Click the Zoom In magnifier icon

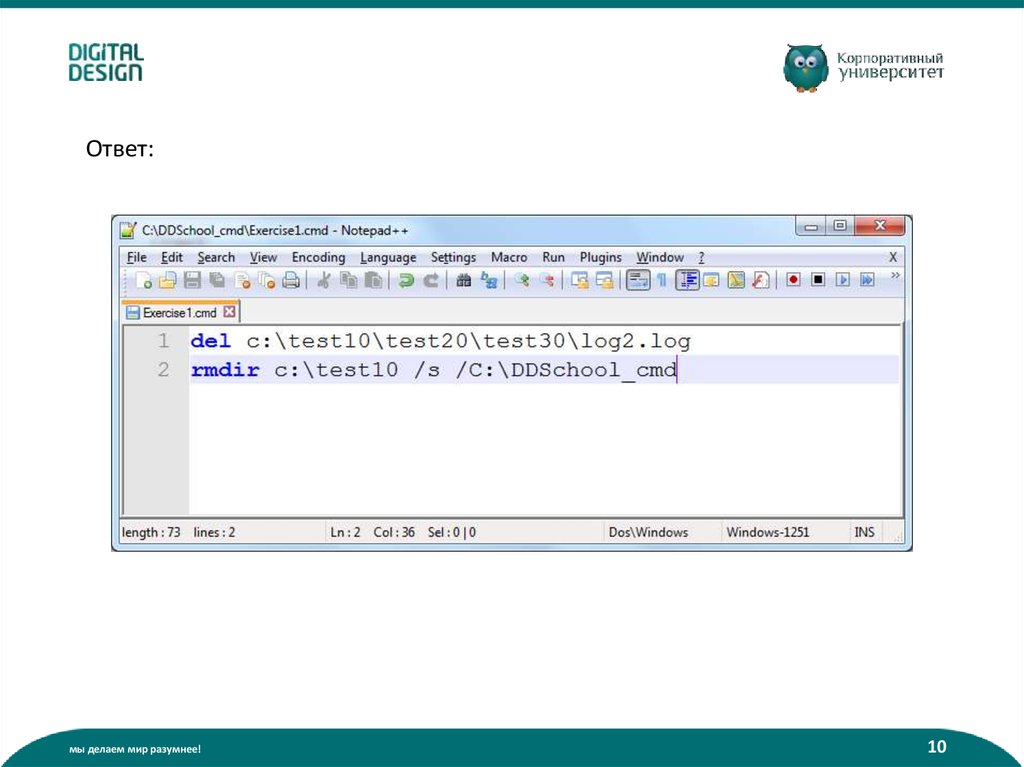521,281
